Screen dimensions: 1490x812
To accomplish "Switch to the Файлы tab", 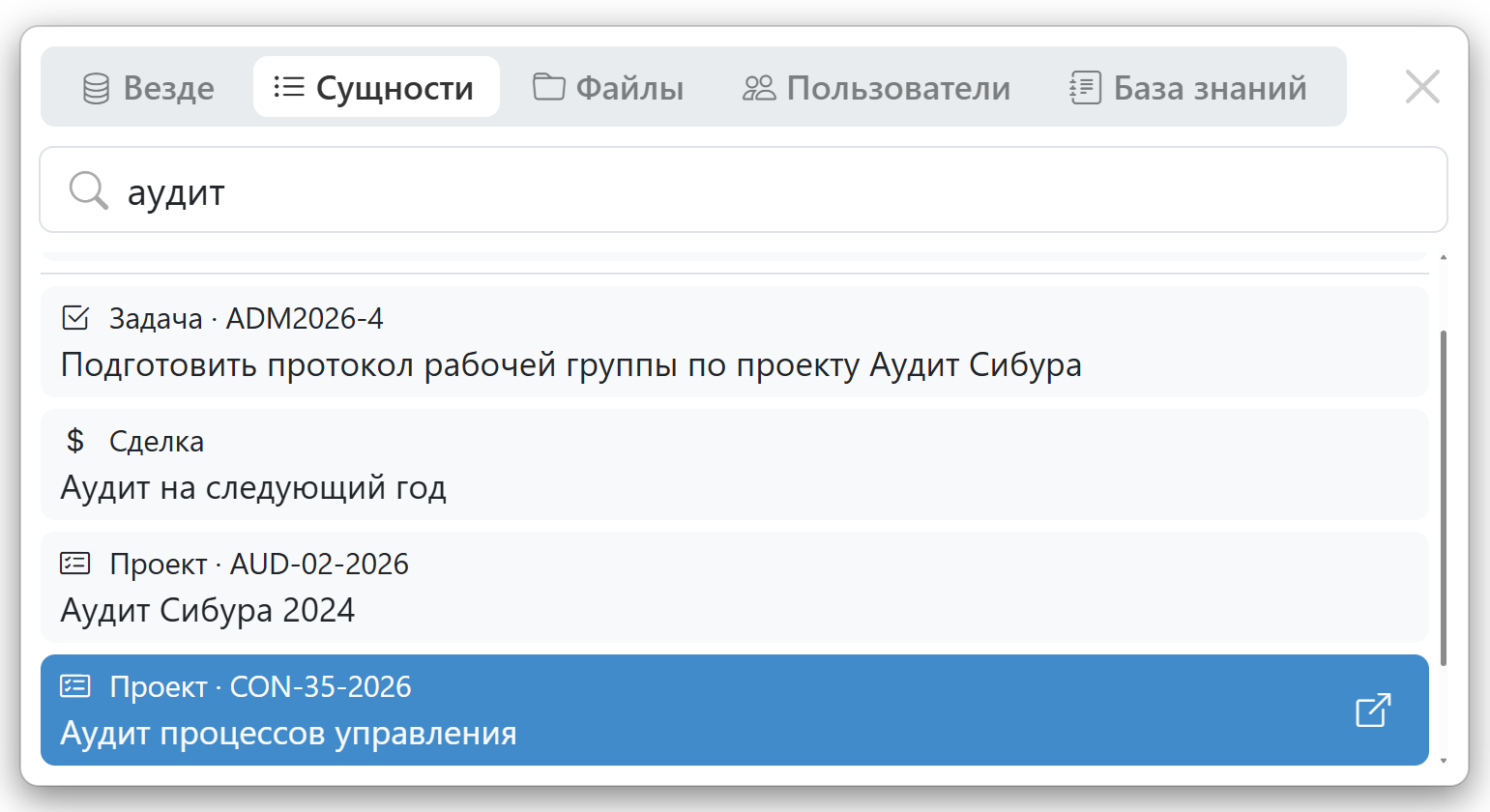I will pos(607,86).
